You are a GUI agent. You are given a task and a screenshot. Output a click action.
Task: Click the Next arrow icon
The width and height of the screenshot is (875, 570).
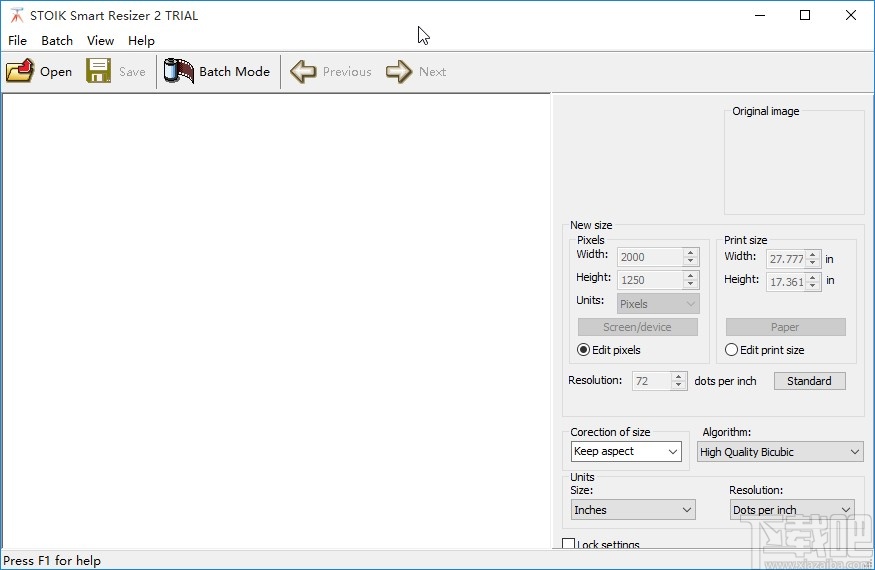pos(399,71)
